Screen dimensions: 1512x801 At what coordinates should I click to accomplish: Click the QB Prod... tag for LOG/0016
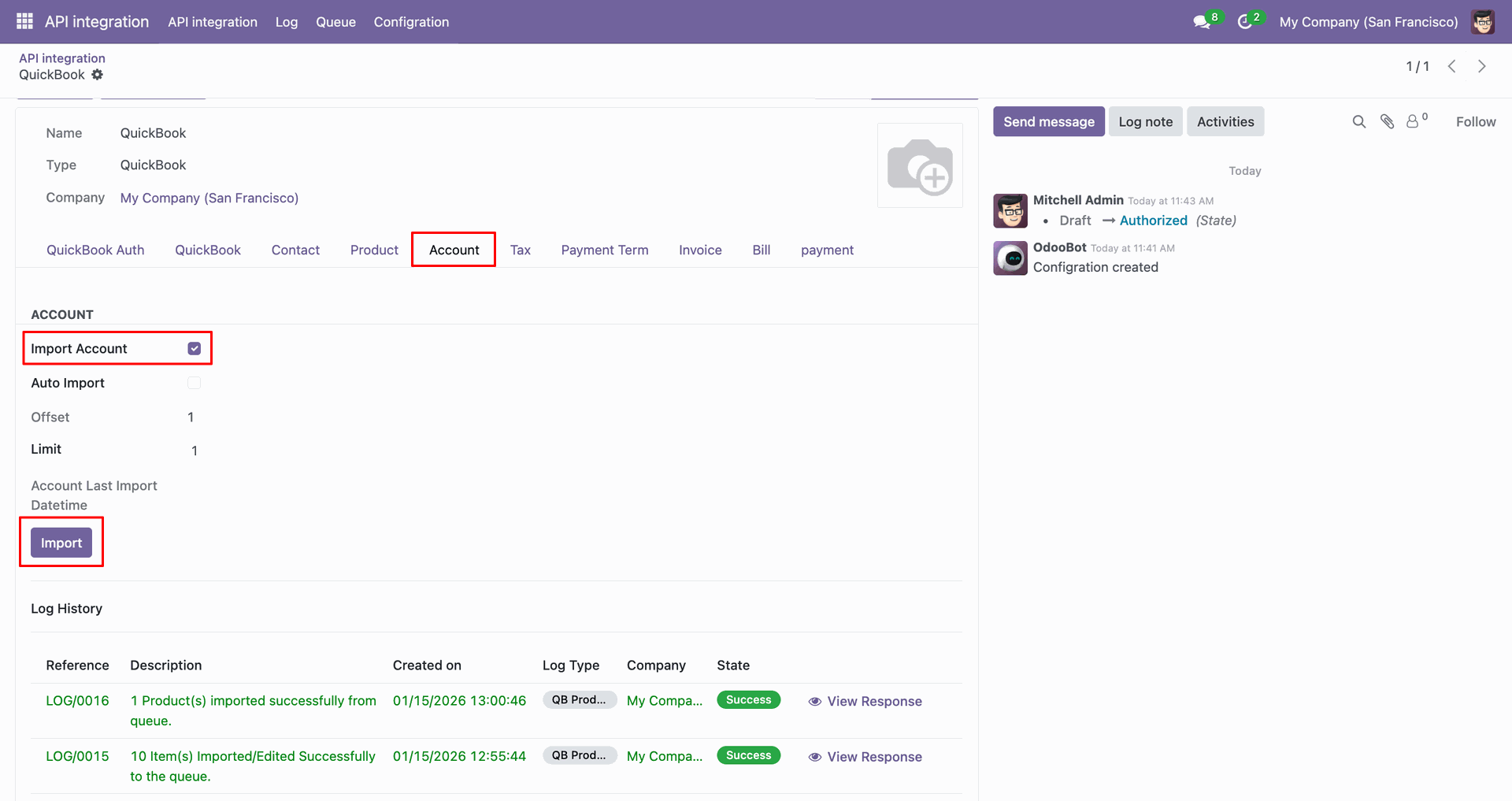[x=579, y=700]
